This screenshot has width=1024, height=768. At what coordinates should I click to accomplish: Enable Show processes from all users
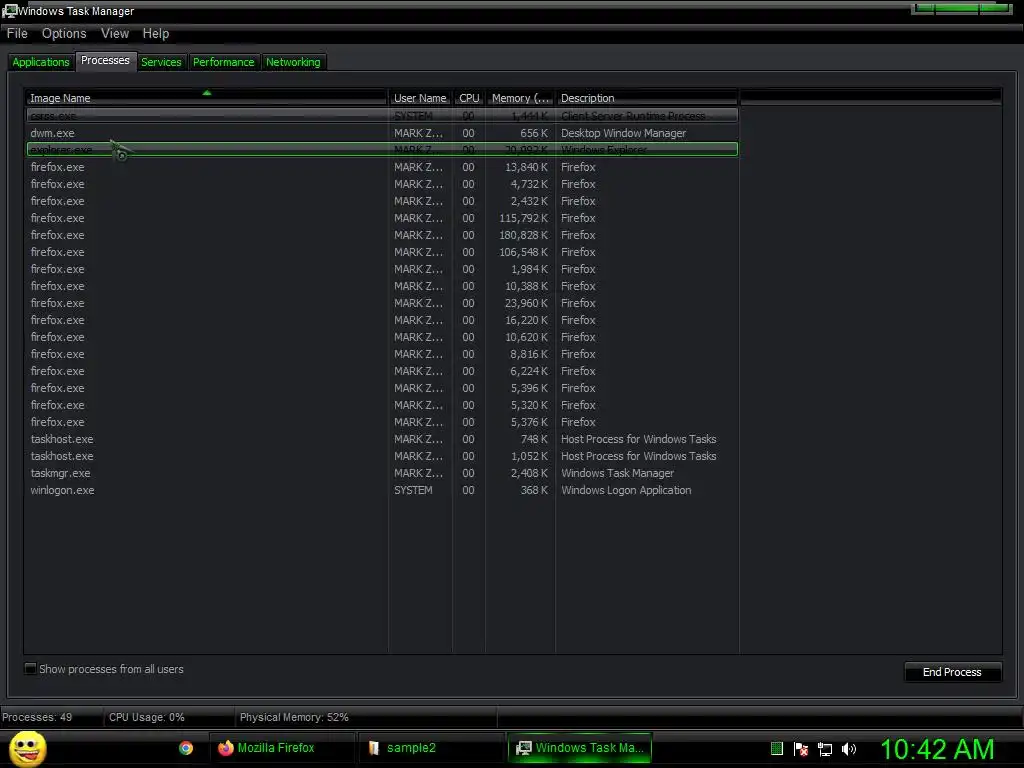coord(30,669)
